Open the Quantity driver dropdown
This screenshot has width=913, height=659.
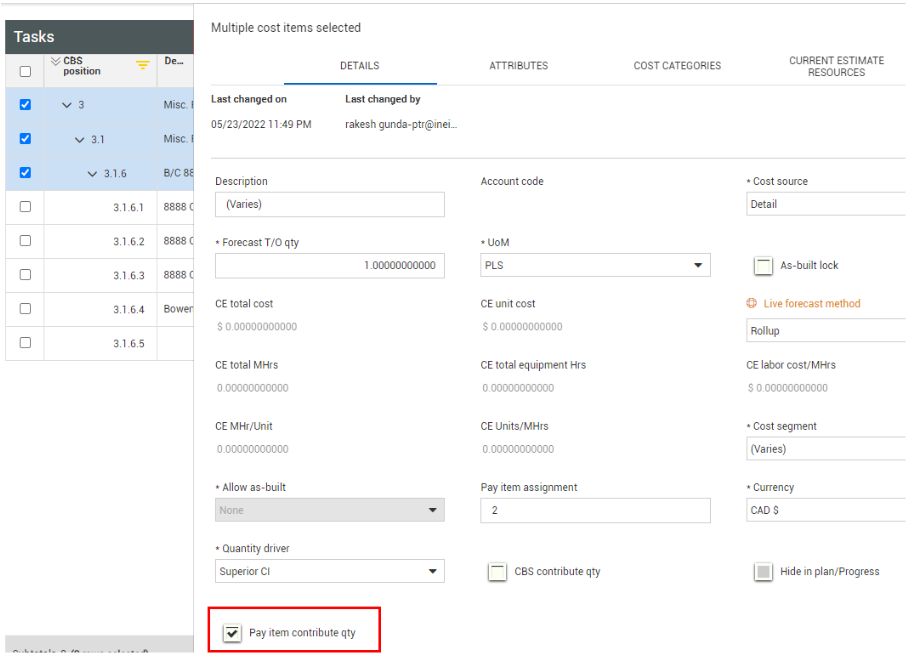point(329,572)
